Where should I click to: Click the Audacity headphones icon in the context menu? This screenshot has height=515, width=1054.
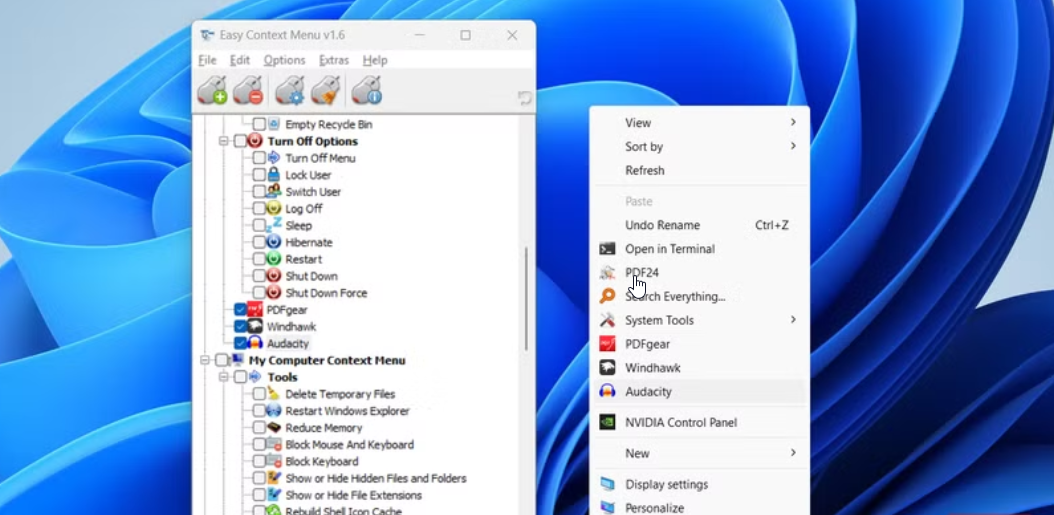coord(607,392)
